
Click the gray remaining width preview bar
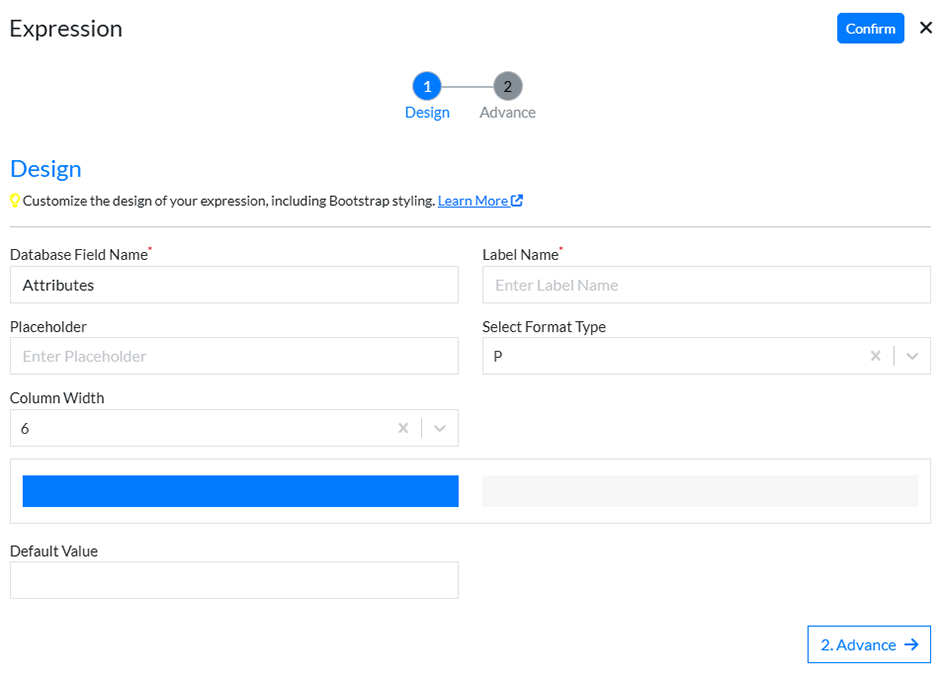[700, 491]
